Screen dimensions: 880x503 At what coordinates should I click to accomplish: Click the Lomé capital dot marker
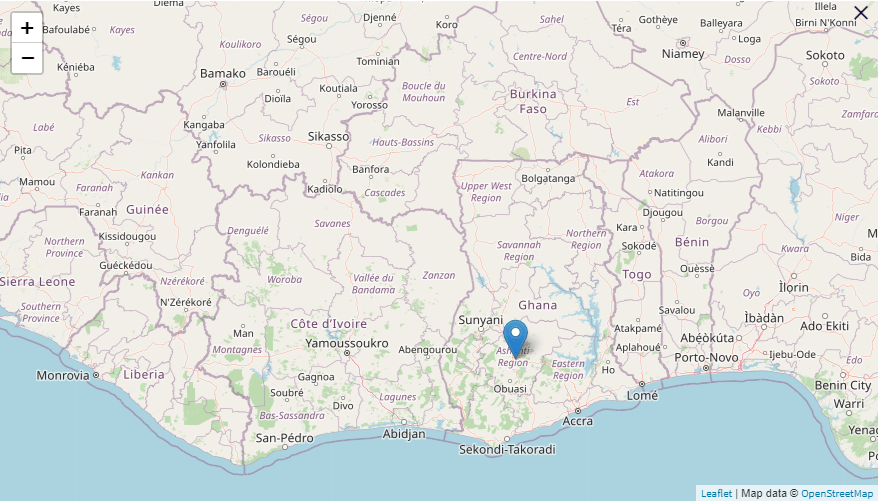pyautogui.click(x=642, y=385)
